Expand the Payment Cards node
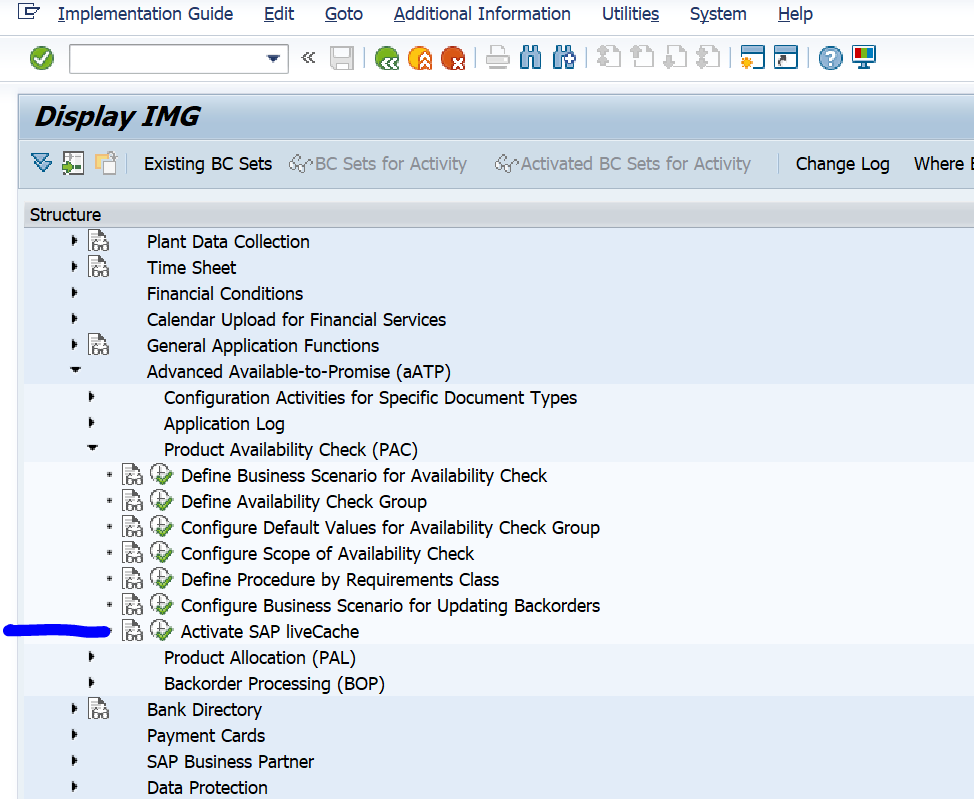Screen dimensions: 974x799 click(75, 735)
